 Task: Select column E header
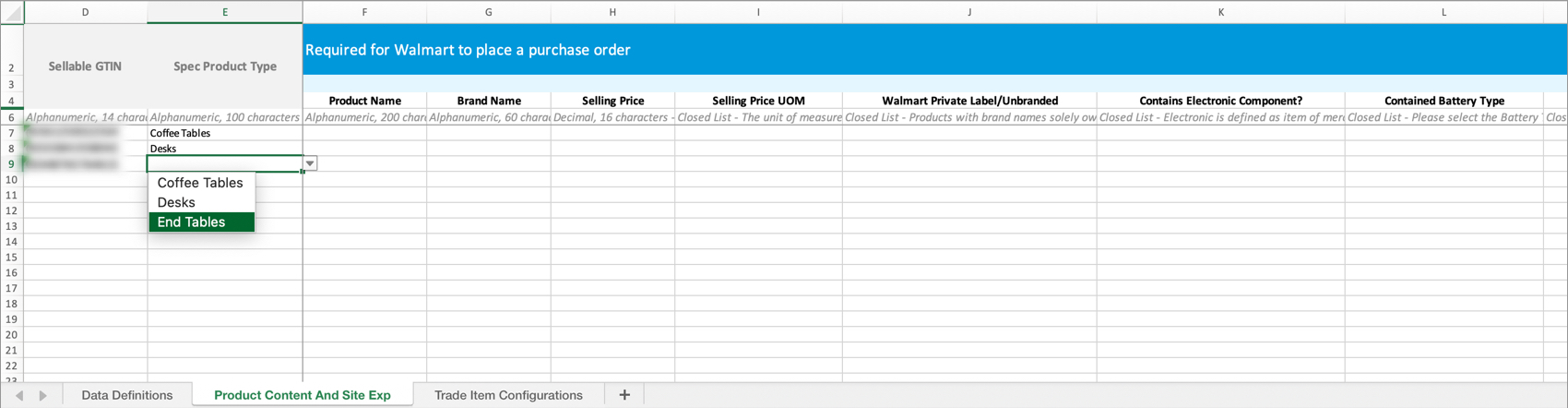pos(225,12)
